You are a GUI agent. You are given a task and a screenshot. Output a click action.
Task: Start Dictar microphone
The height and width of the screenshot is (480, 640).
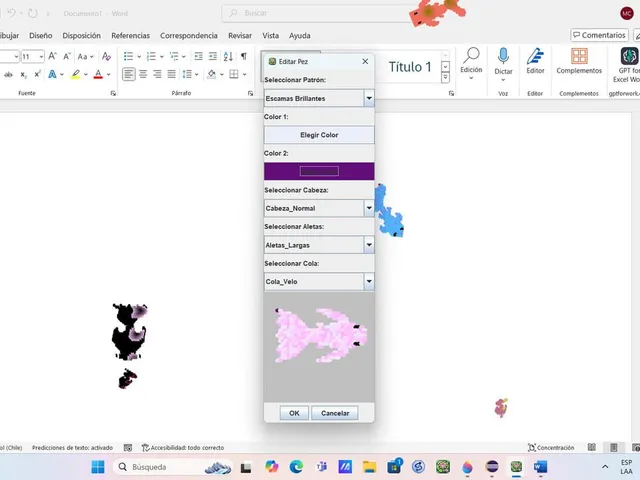click(x=503, y=64)
